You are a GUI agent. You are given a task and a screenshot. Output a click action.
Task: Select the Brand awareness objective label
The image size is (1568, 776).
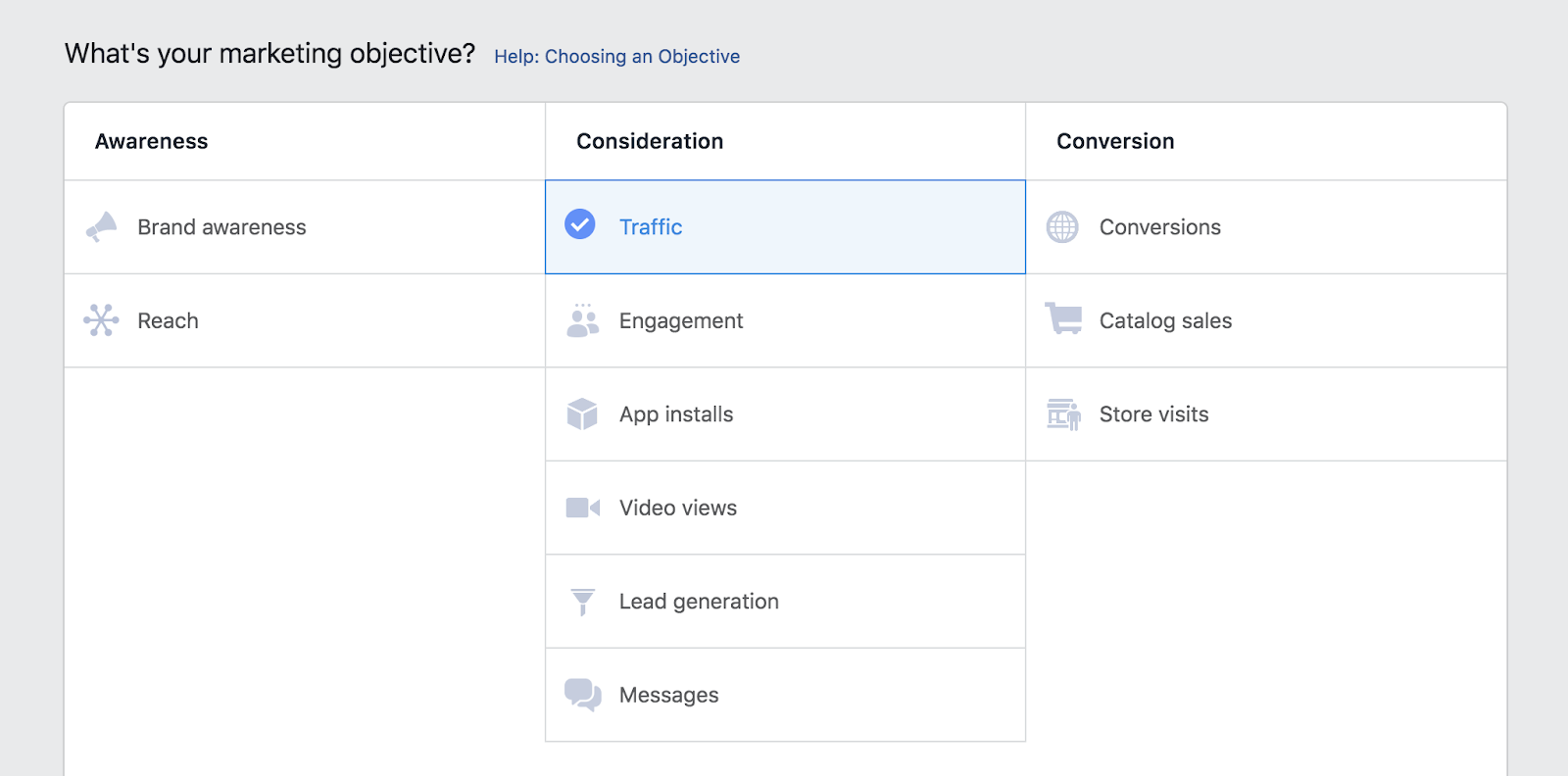click(221, 227)
